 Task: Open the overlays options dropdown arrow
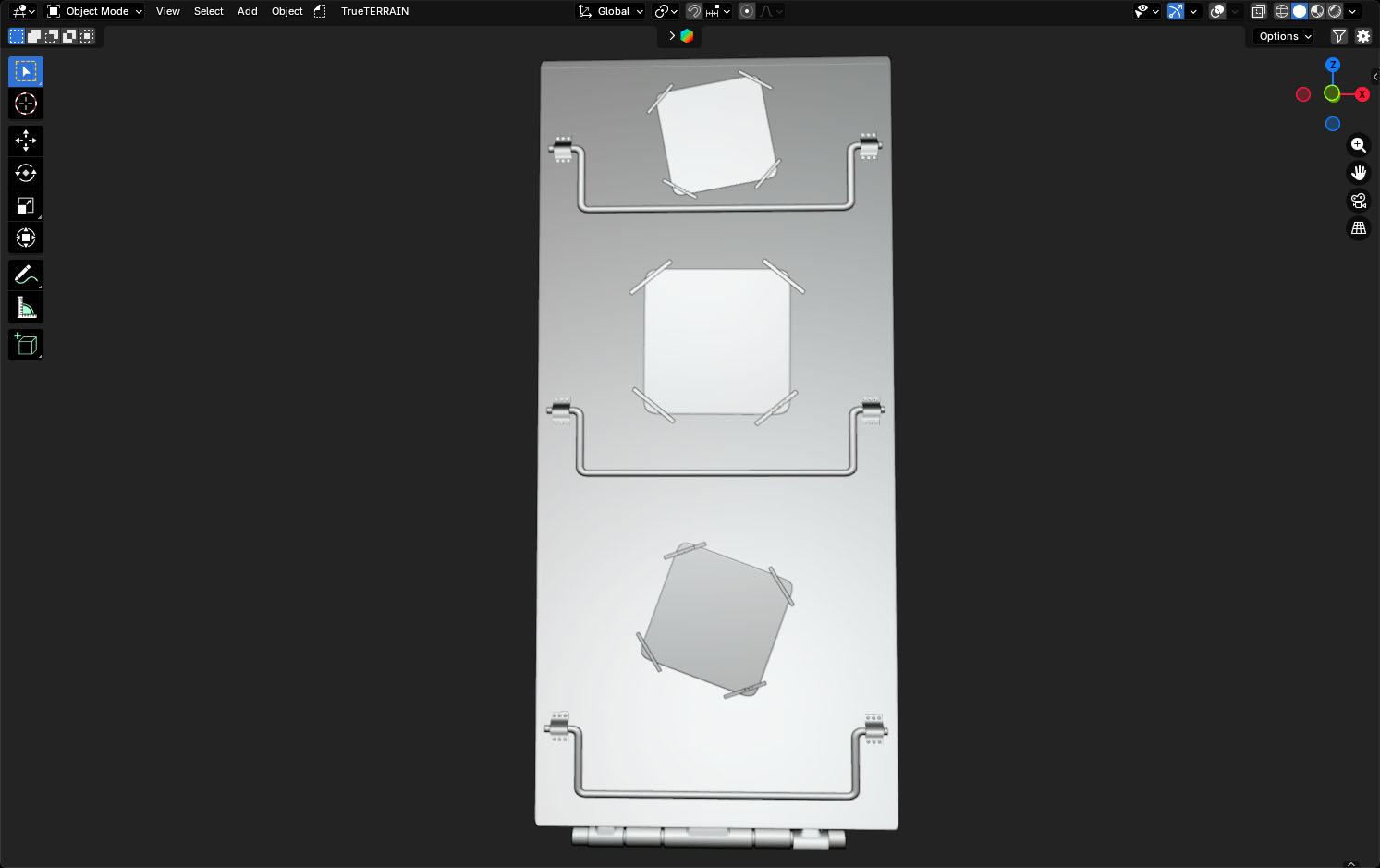point(1235,11)
